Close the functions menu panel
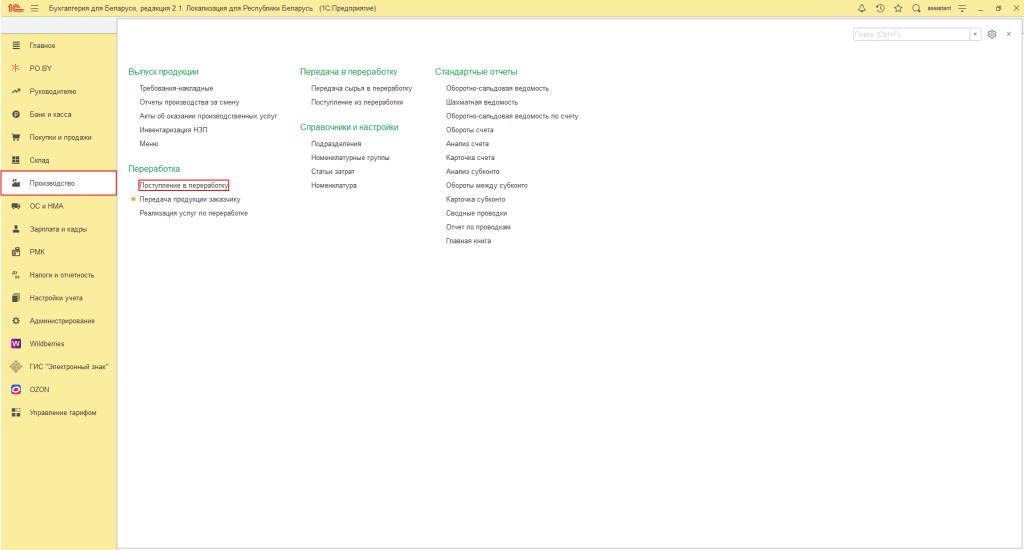Screen dimensions: 1024x550 coord(1008,34)
